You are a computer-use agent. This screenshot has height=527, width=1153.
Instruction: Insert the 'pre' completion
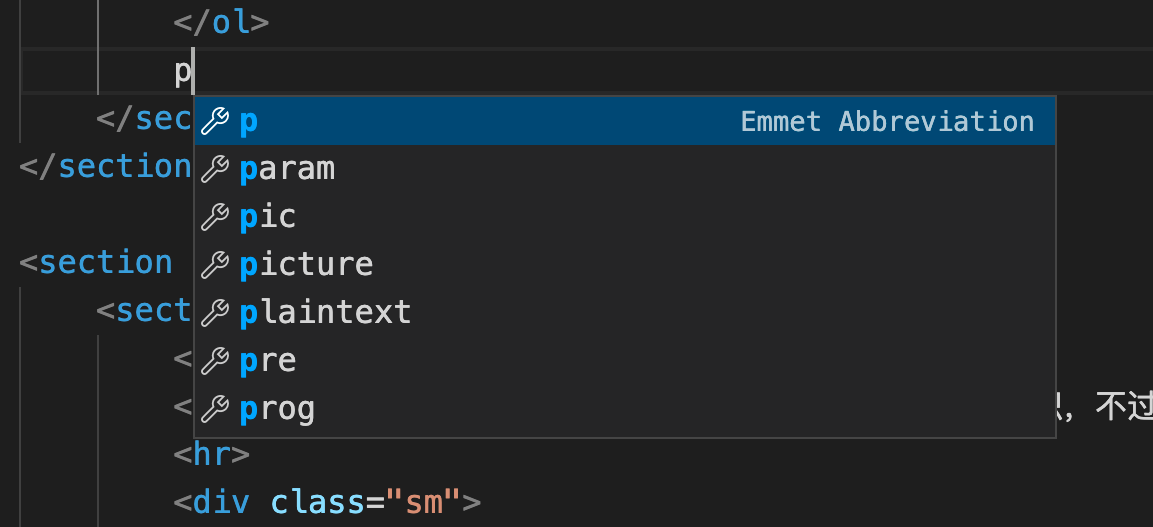(268, 361)
